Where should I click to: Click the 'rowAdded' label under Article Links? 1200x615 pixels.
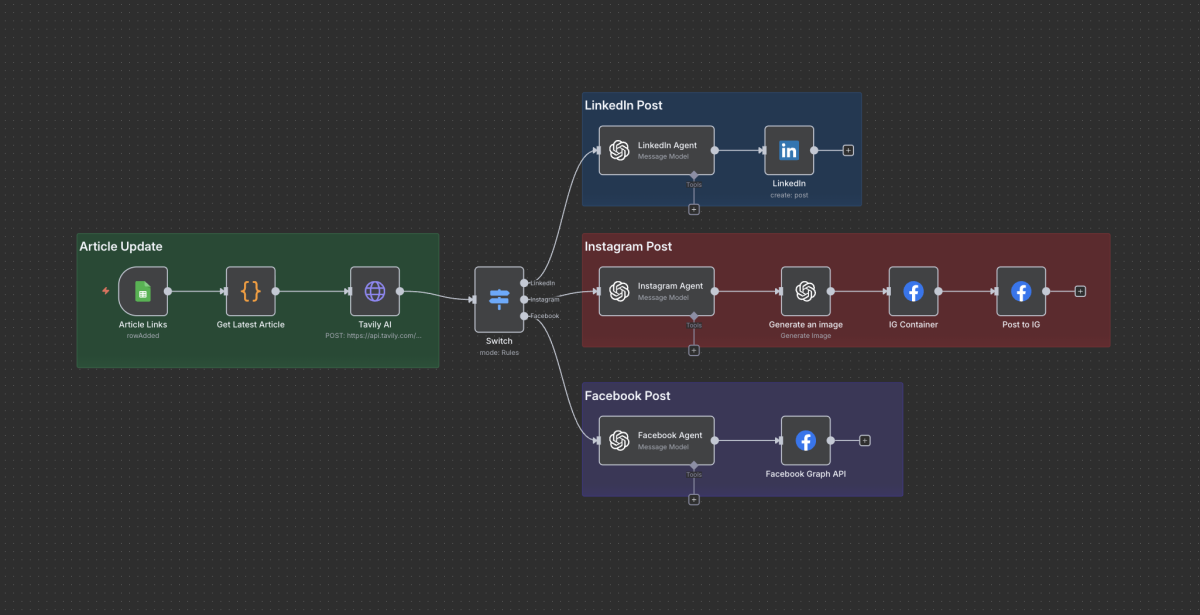[142, 336]
